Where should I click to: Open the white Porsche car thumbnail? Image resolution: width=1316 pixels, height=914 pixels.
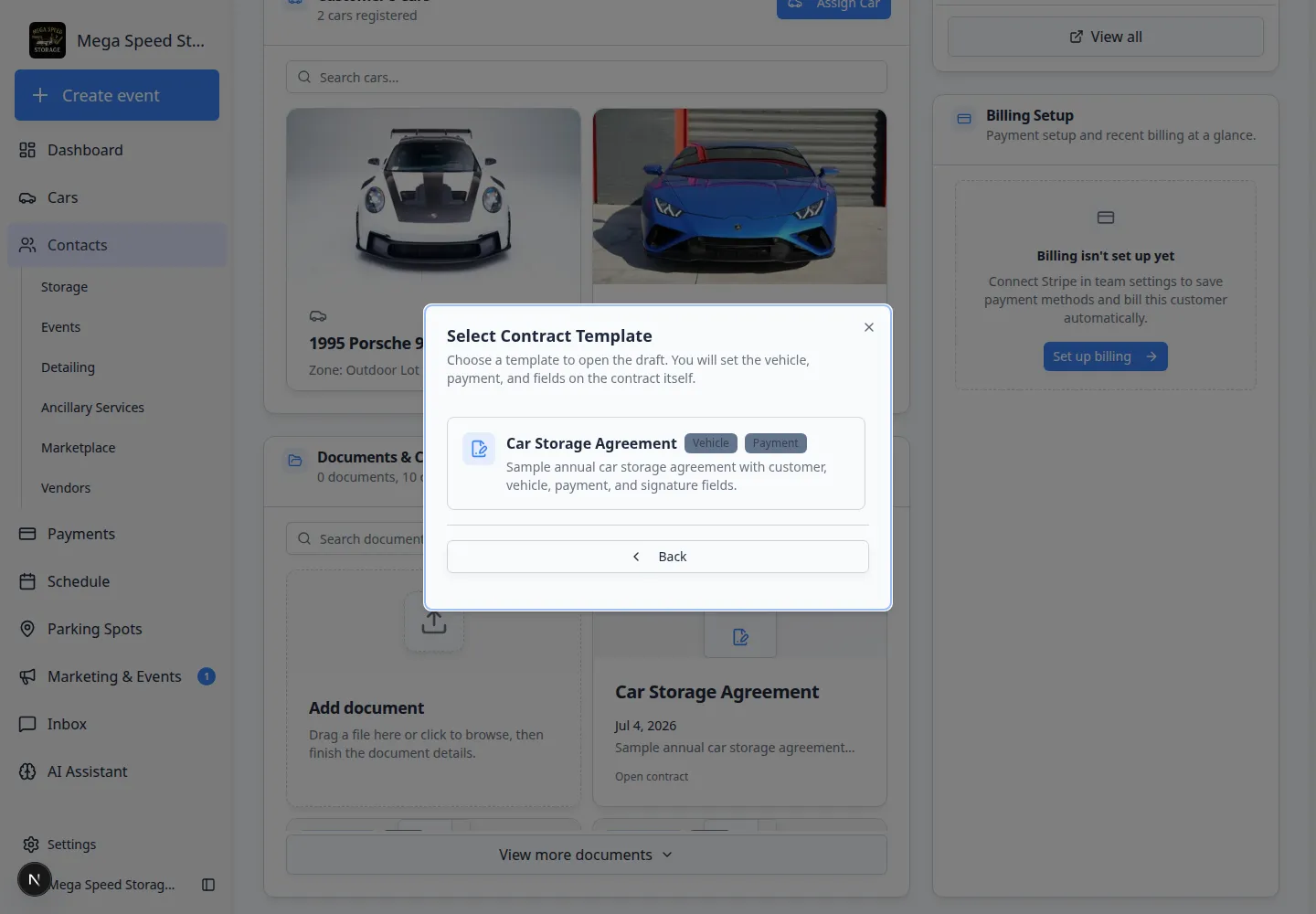pos(433,197)
